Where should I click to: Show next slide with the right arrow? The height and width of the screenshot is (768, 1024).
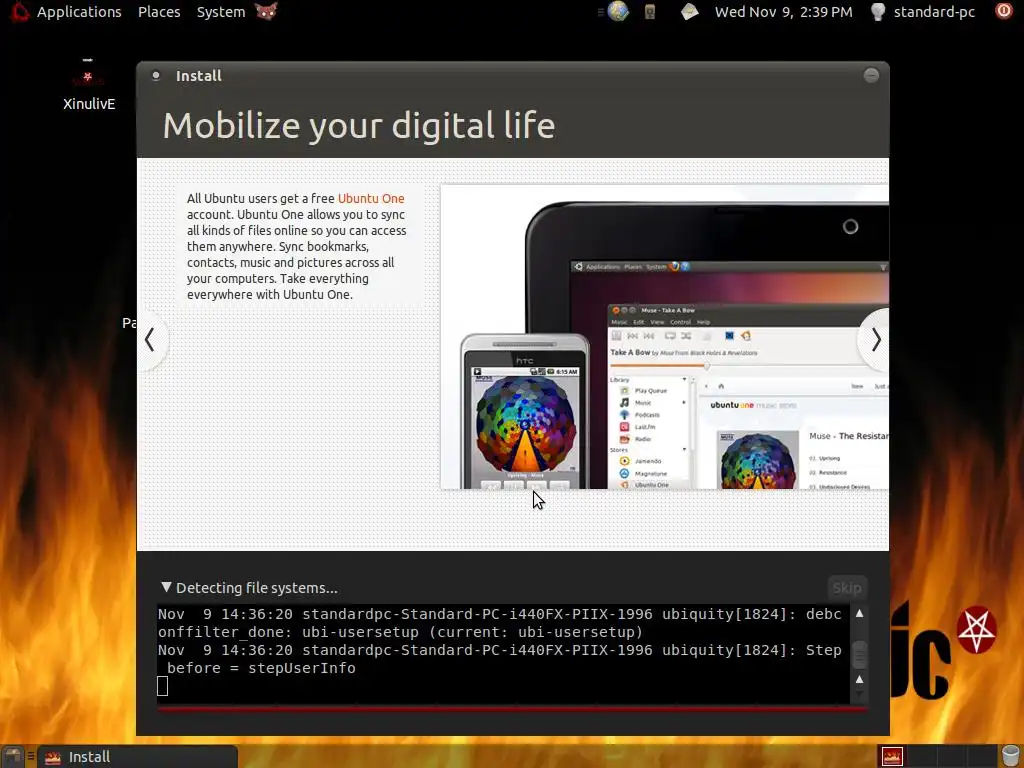[875, 340]
